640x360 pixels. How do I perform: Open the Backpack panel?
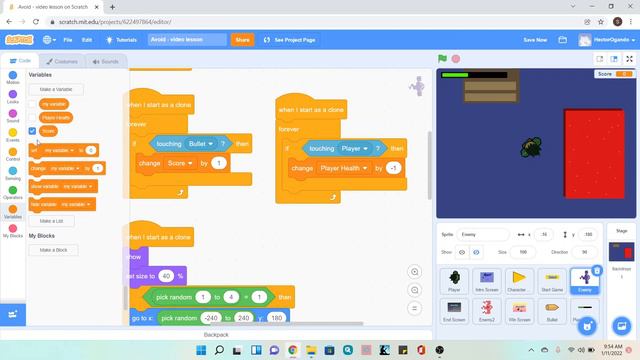[216, 335]
